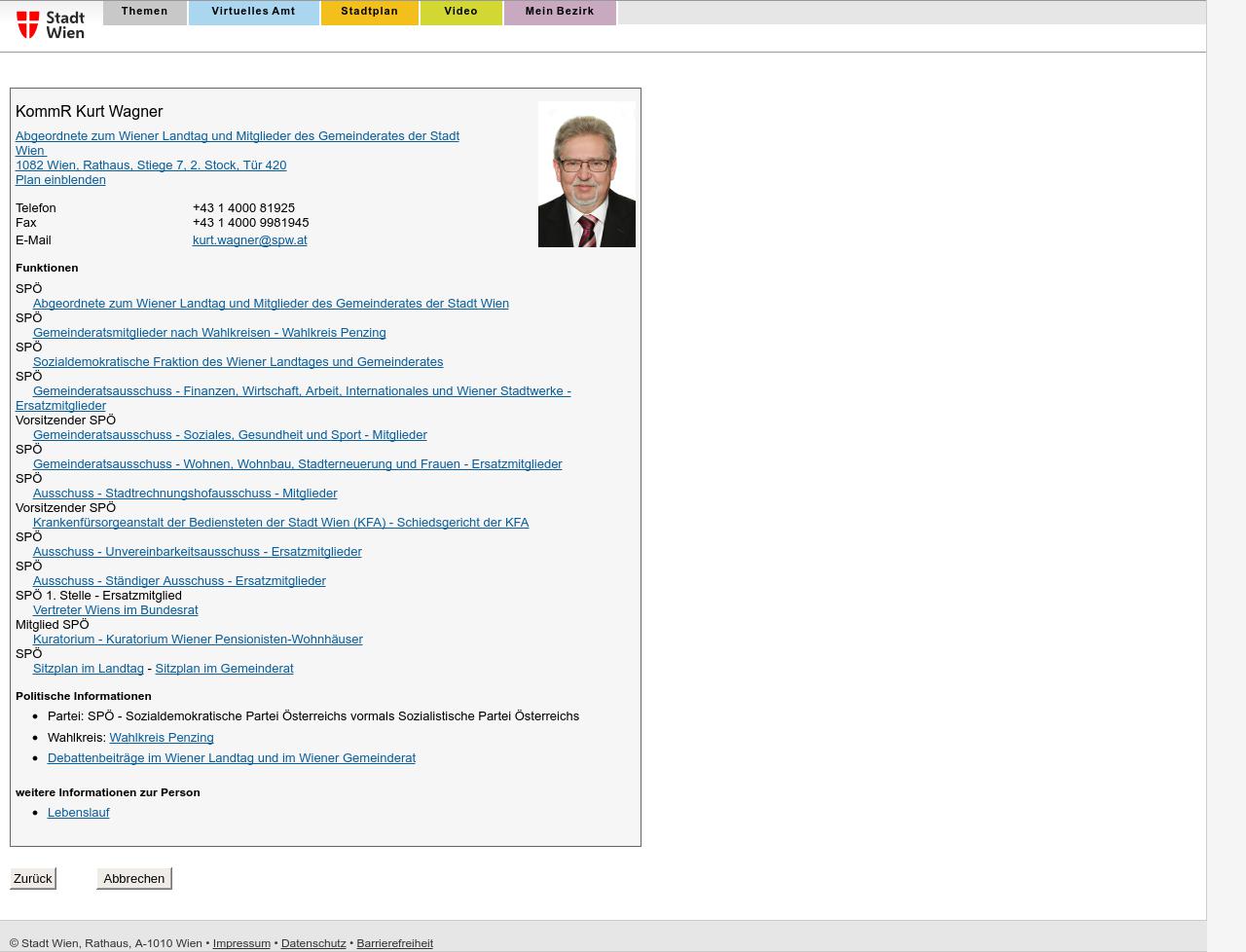Open the Lebenslauf link
Viewport: 1246px width, 952px height.
pos(78,813)
